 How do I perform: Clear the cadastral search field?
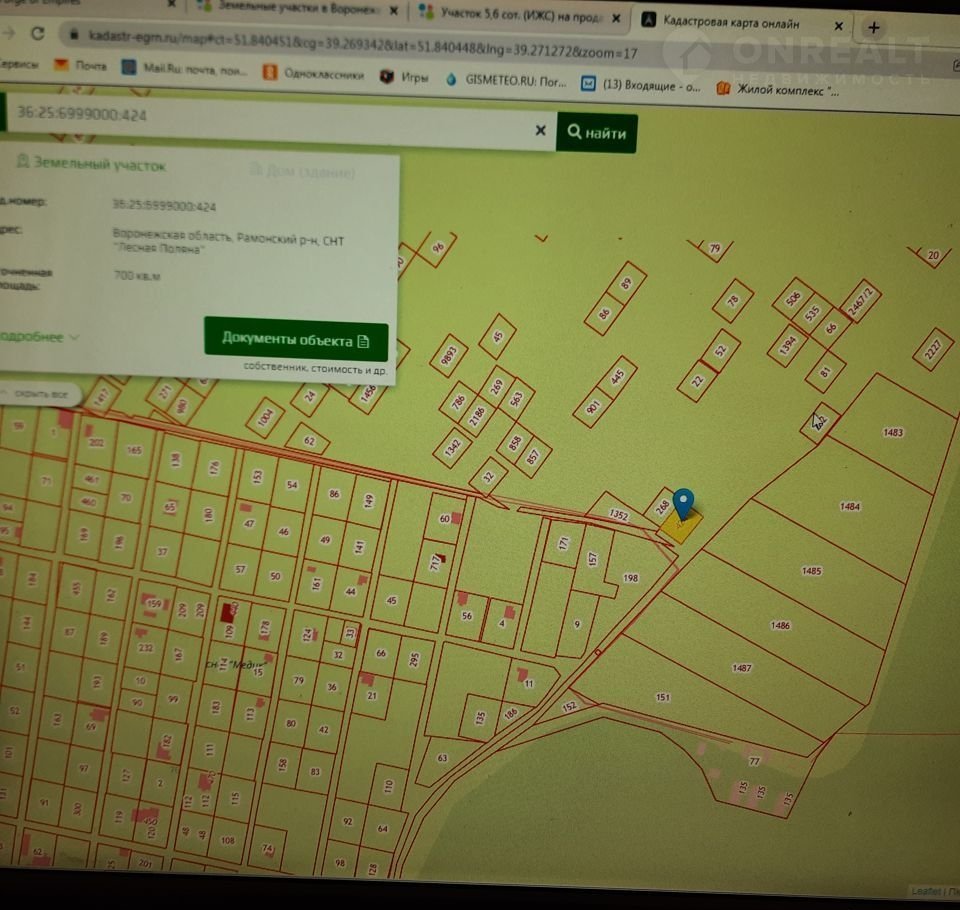tap(540, 131)
